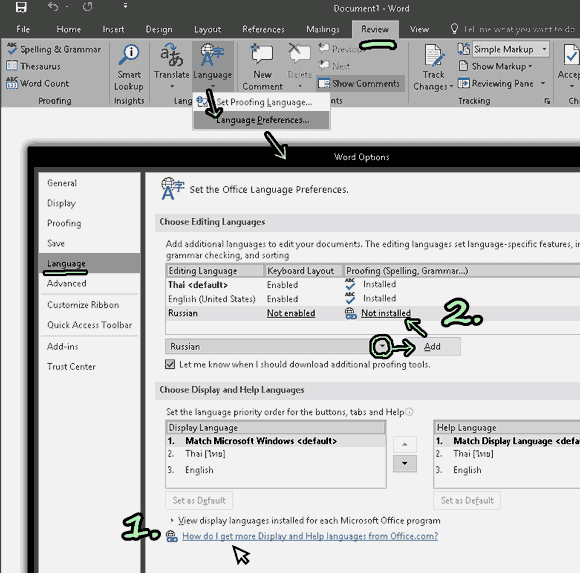Choose Set Proofing Language menu item
Viewport: 580px width, 573px height.
261,102
